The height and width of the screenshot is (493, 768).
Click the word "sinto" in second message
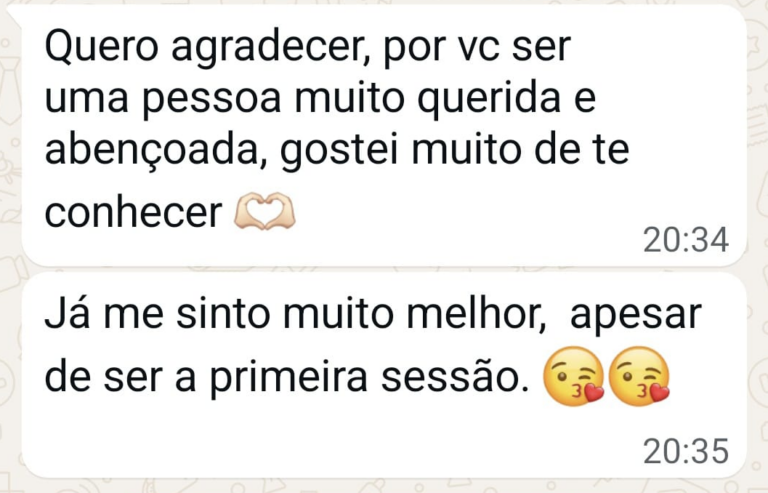click(223, 313)
